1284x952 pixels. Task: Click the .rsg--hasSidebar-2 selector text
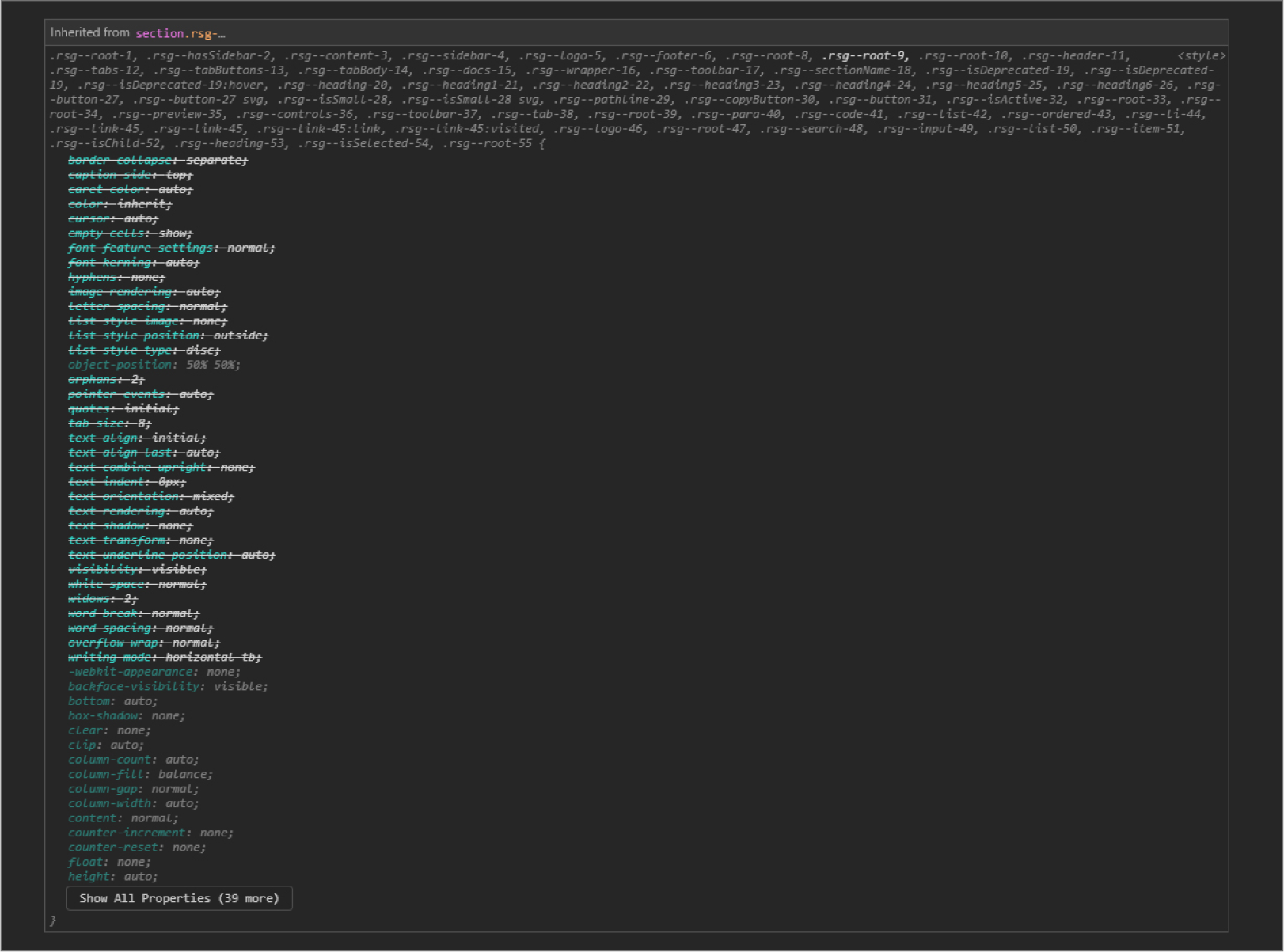(209, 56)
